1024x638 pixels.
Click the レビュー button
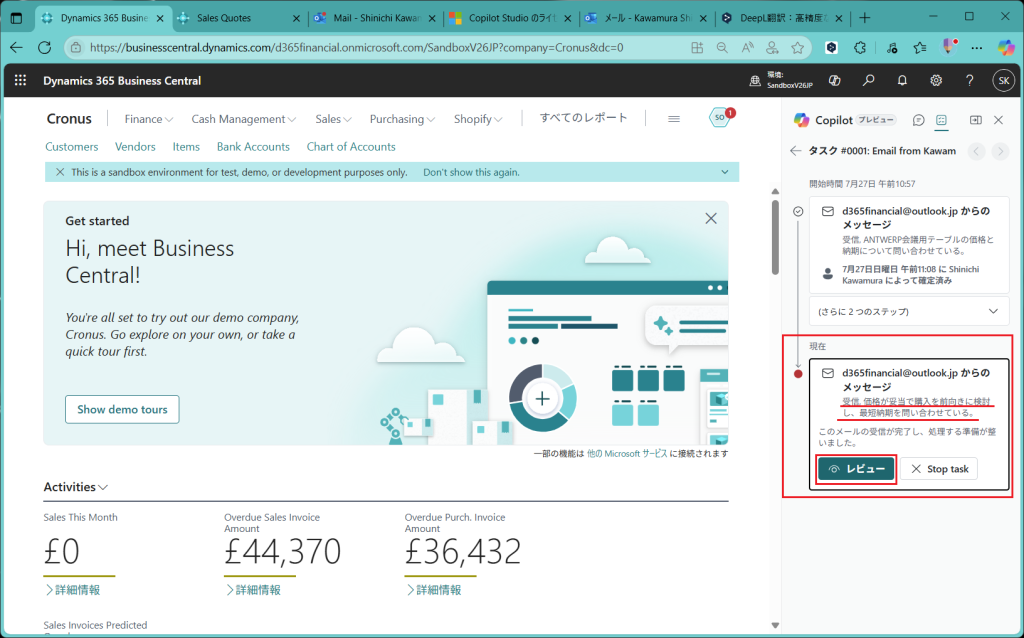(856, 469)
